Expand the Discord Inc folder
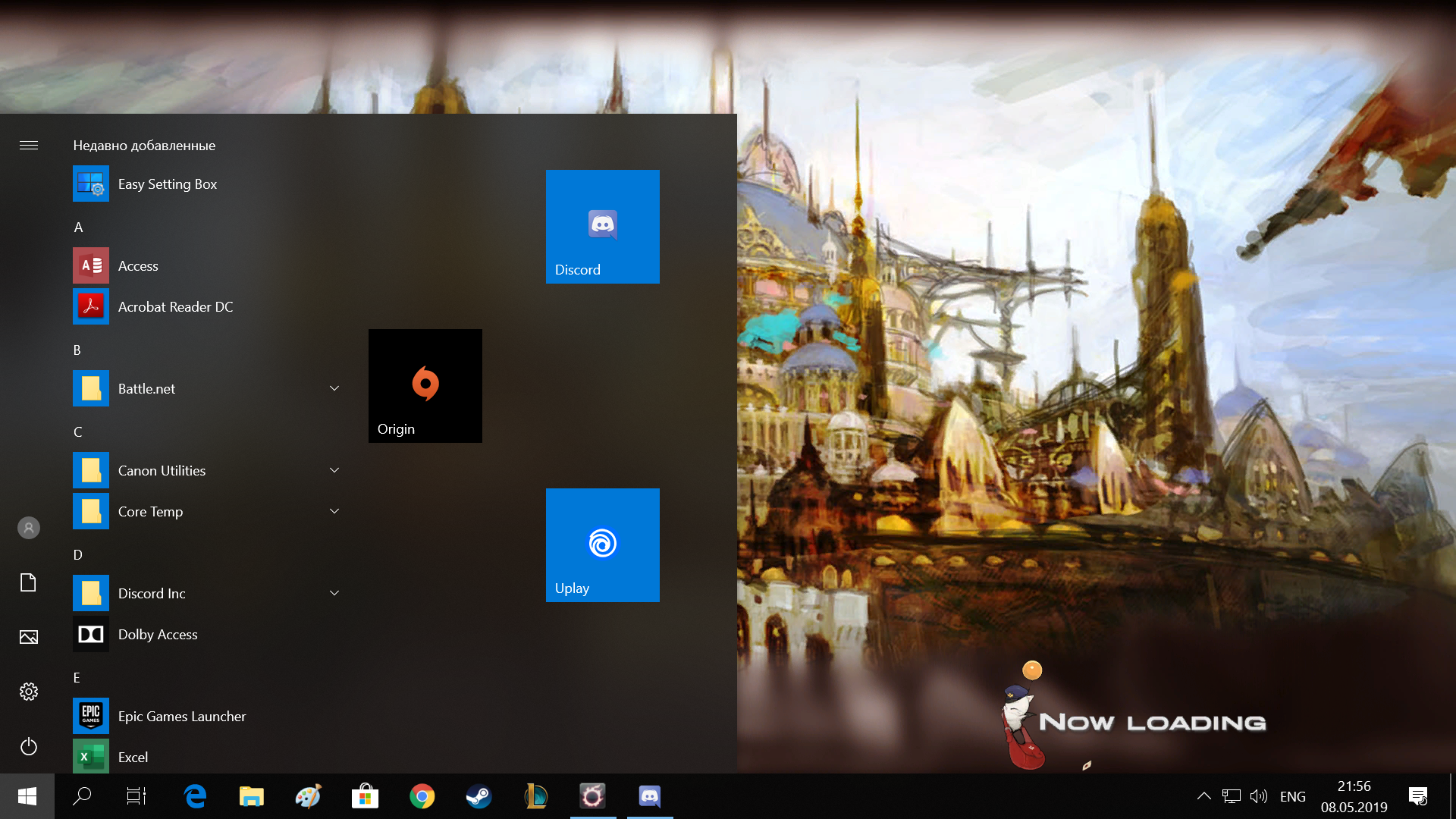This screenshot has height=819, width=1456. pos(334,593)
